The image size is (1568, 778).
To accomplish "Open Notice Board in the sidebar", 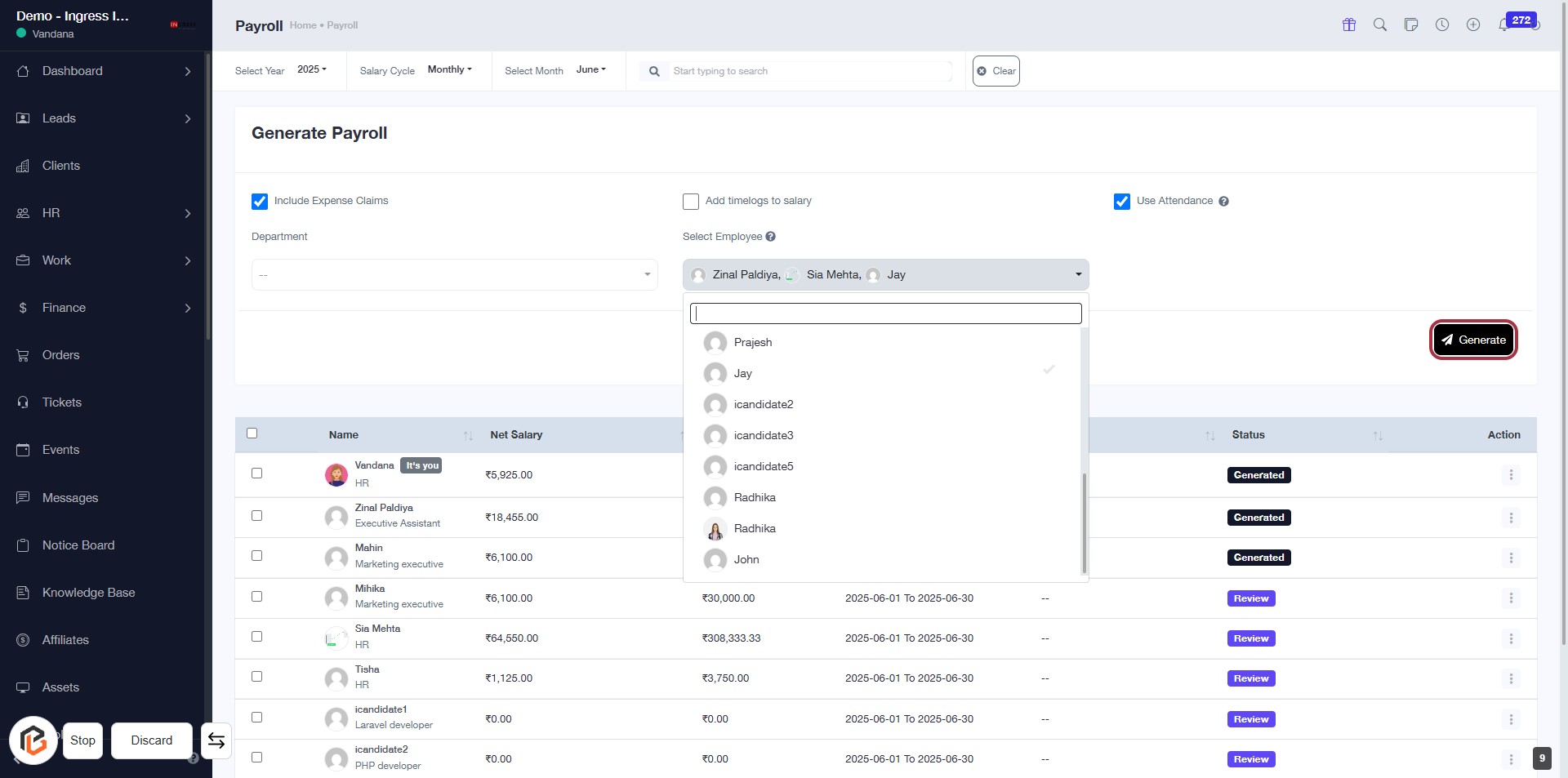I will [x=78, y=545].
